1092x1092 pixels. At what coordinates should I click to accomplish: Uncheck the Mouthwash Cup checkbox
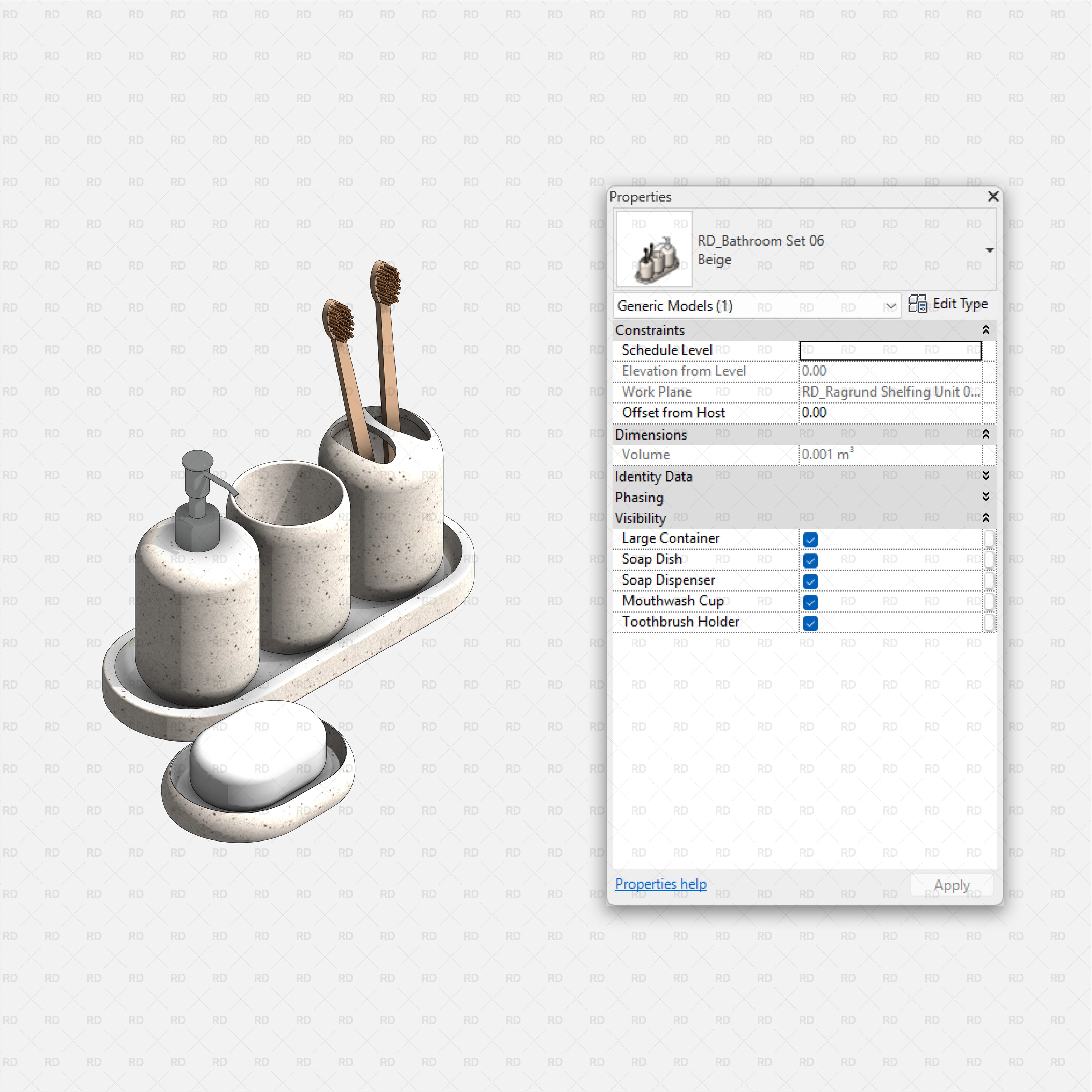coord(810,602)
